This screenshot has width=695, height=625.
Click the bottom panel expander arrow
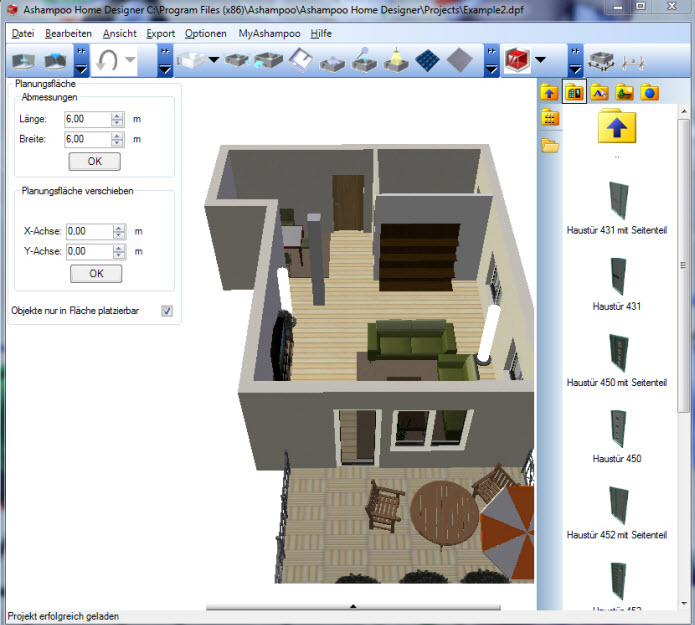tap(353, 606)
